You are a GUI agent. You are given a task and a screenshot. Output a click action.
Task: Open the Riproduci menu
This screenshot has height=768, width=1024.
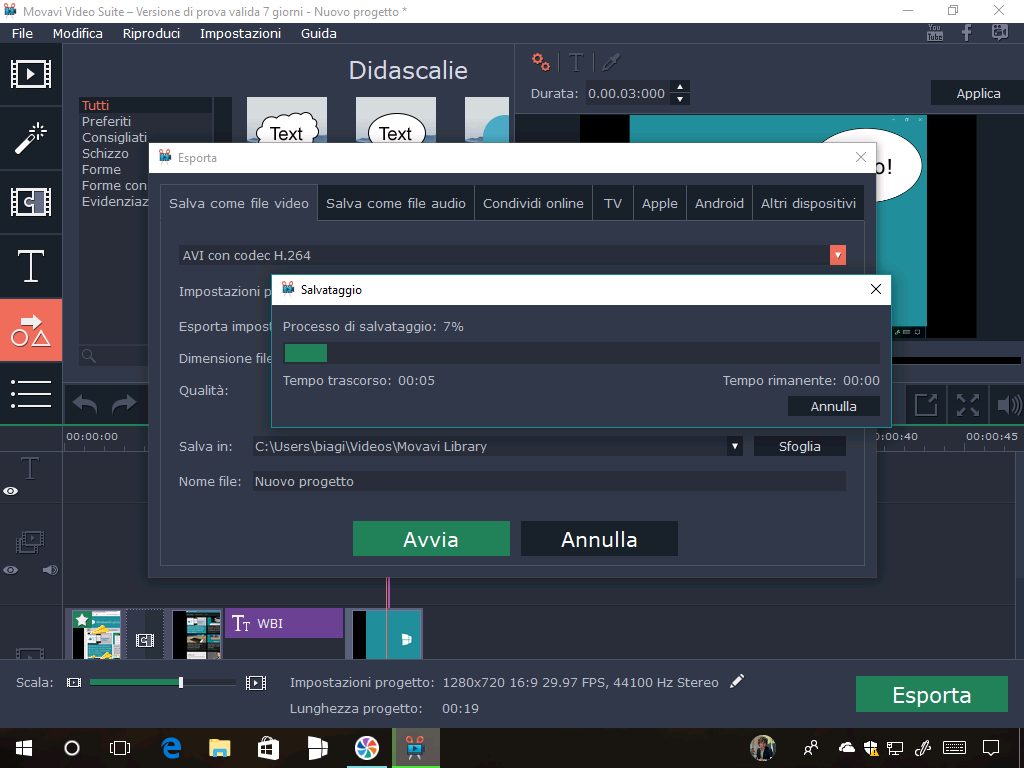152,33
